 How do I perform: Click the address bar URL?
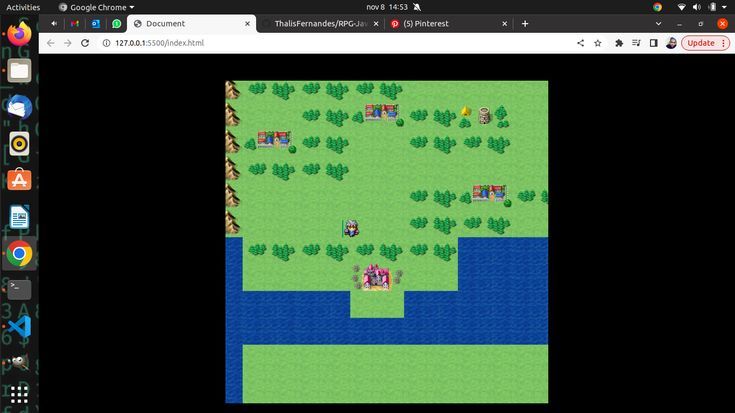coord(159,43)
